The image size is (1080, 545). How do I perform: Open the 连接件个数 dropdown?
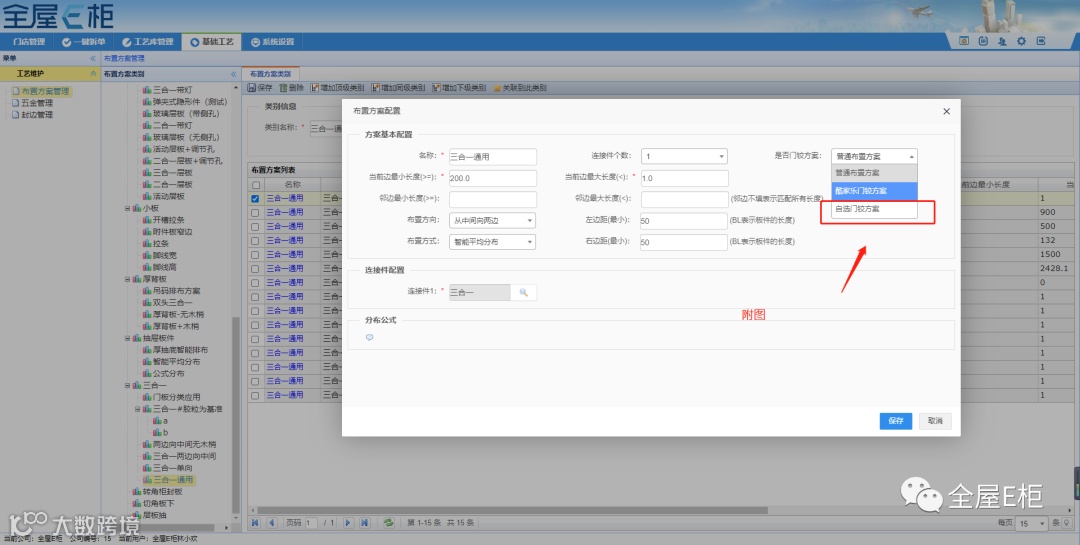click(x=684, y=156)
